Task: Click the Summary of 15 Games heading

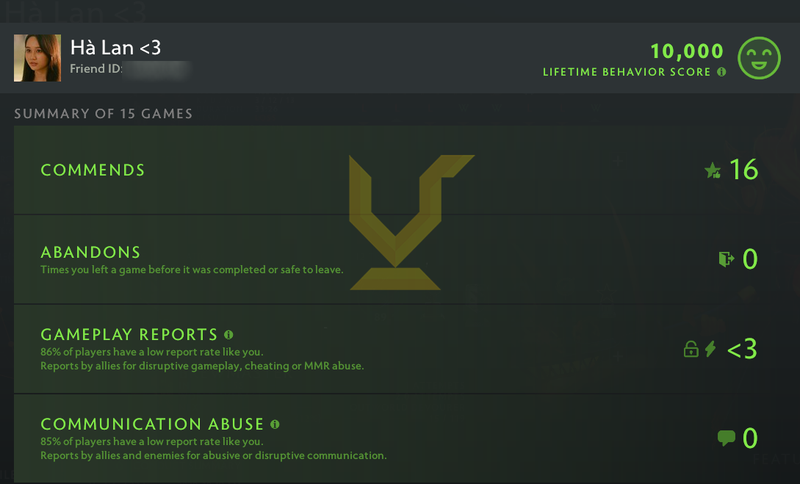Action: pyautogui.click(x=103, y=114)
